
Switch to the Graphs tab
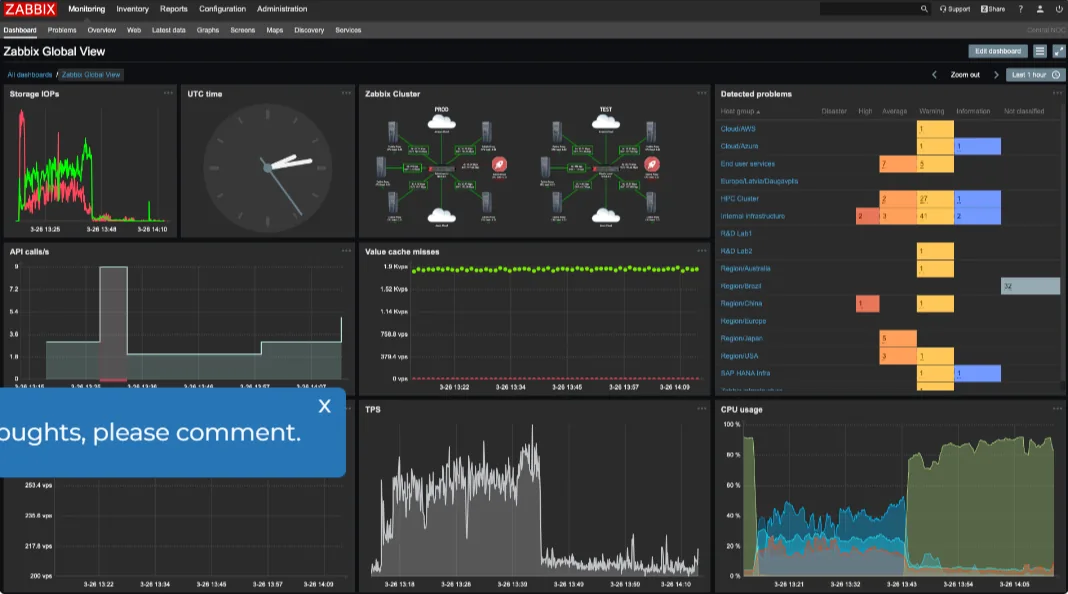pos(208,30)
